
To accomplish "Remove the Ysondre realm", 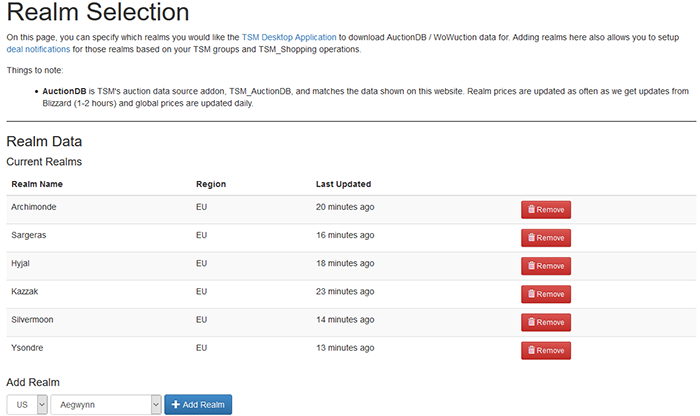I will click(546, 350).
